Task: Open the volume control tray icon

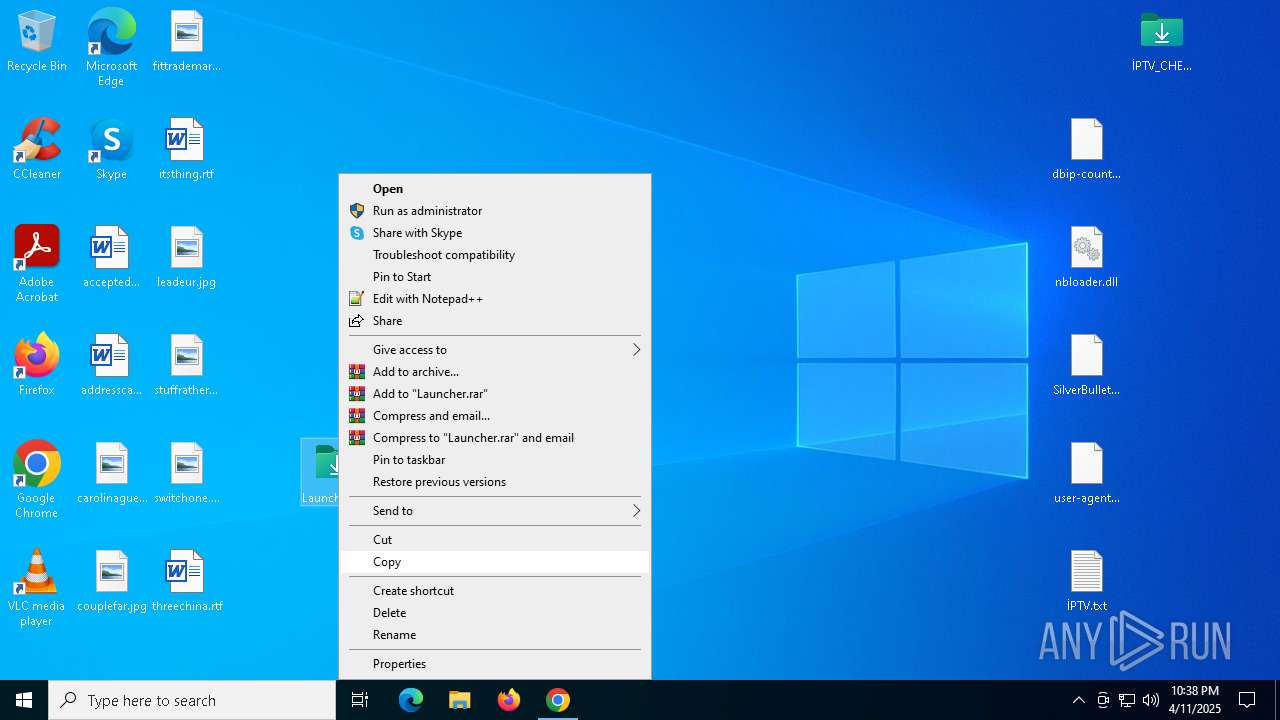Action: tap(1151, 700)
